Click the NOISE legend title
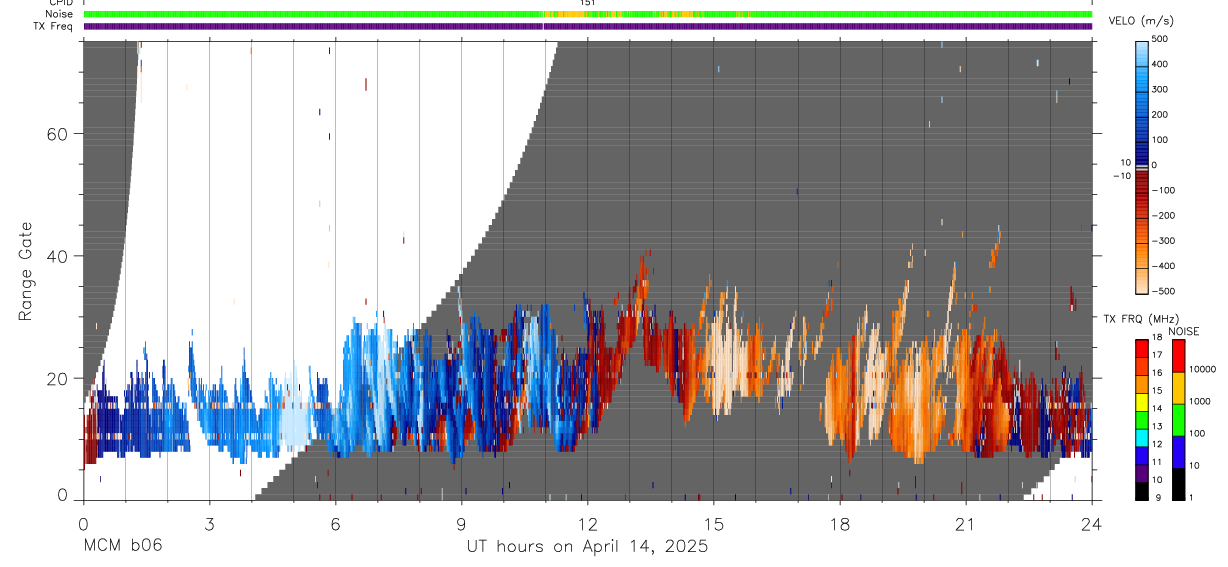 click(x=1184, y=332)
